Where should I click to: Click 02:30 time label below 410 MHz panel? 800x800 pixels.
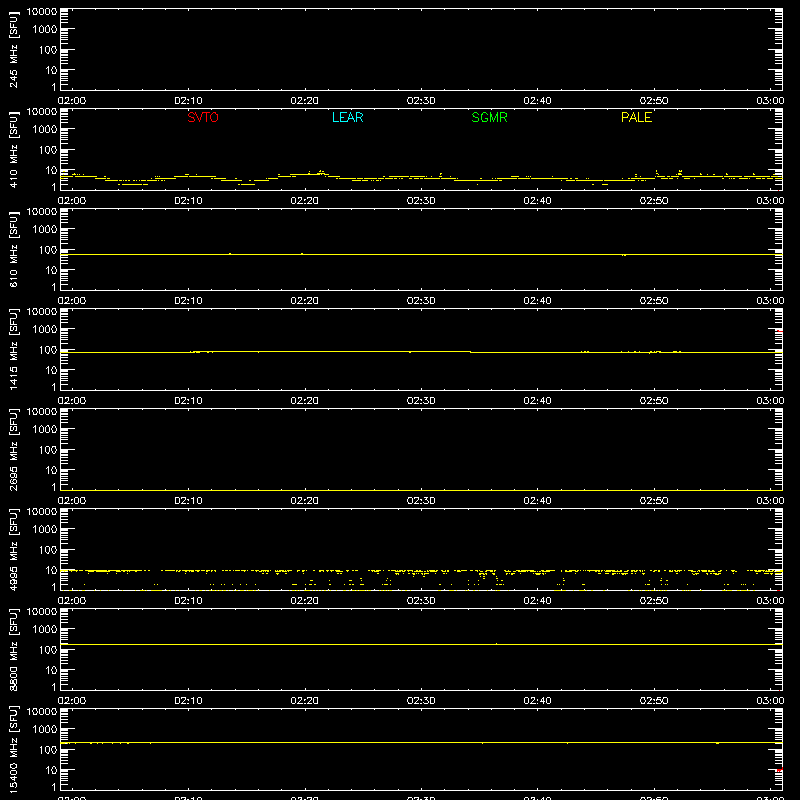tap(421, 201)
